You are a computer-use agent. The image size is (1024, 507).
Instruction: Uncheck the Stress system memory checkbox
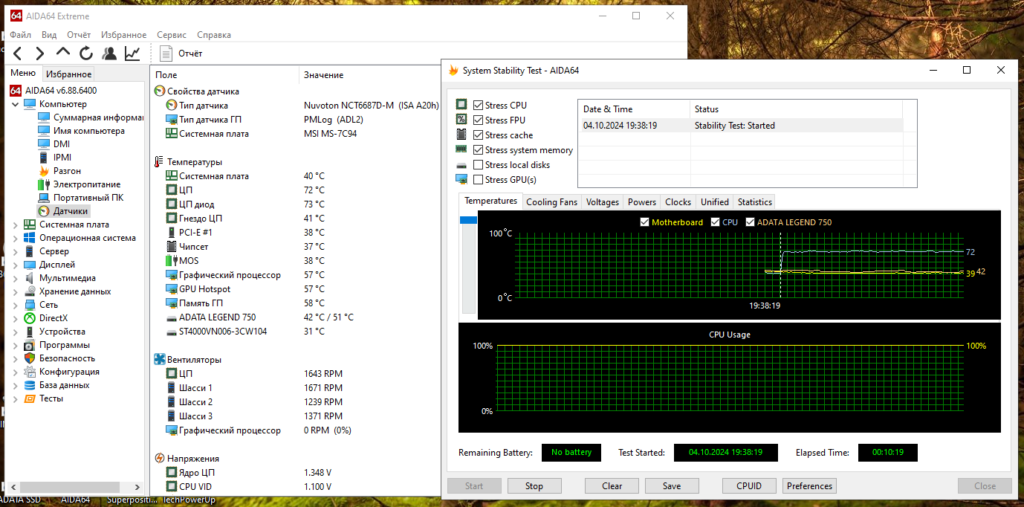[x=478, y=150]
